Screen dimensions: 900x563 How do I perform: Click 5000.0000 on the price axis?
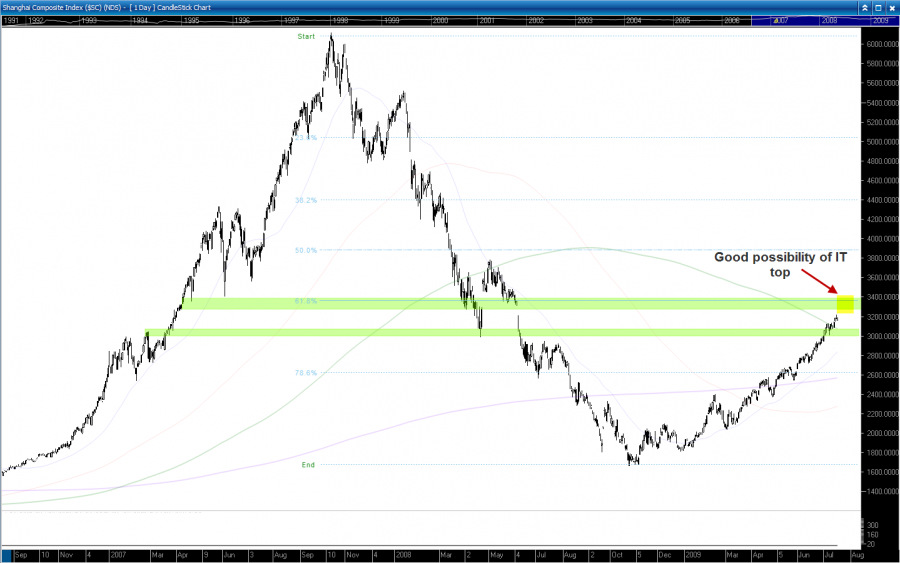(883, 142)
